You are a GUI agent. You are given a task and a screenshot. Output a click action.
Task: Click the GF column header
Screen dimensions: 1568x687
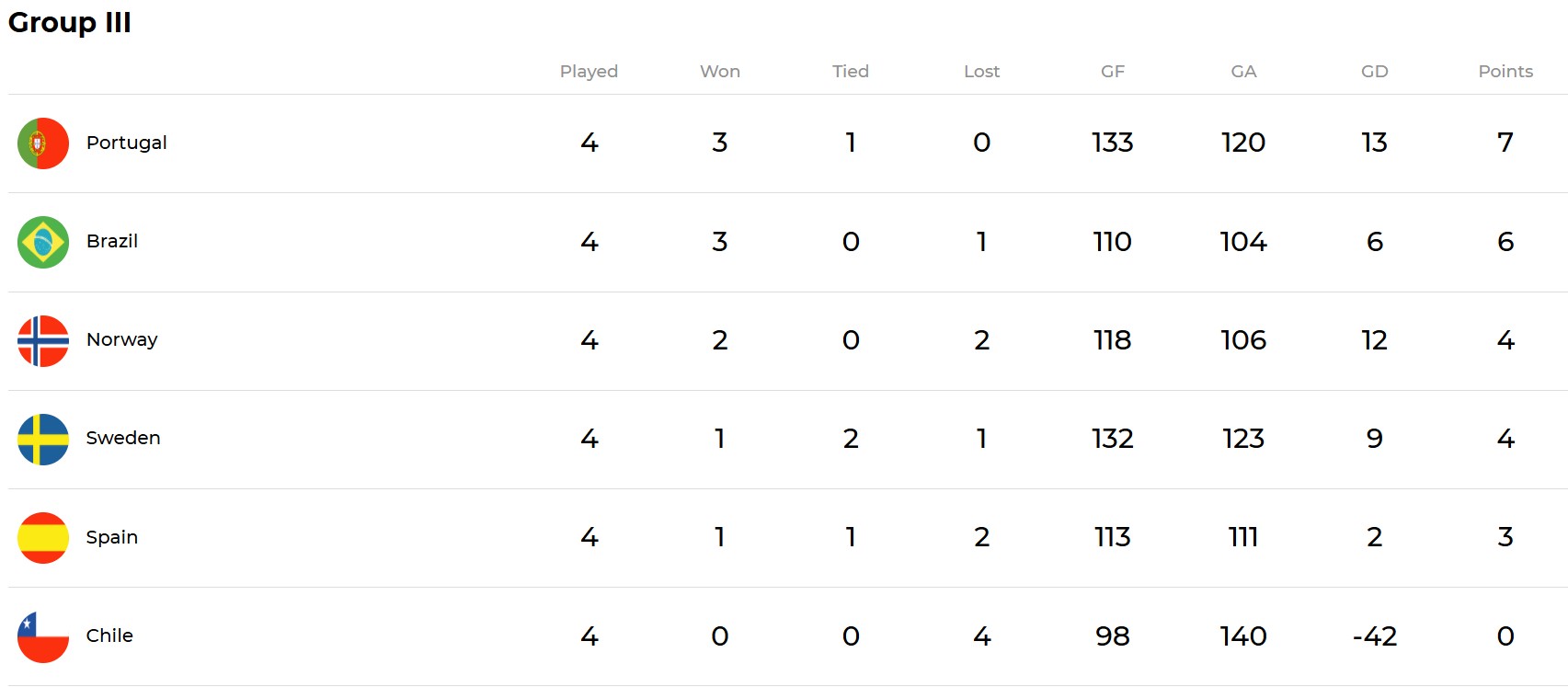pos(1113,71)
